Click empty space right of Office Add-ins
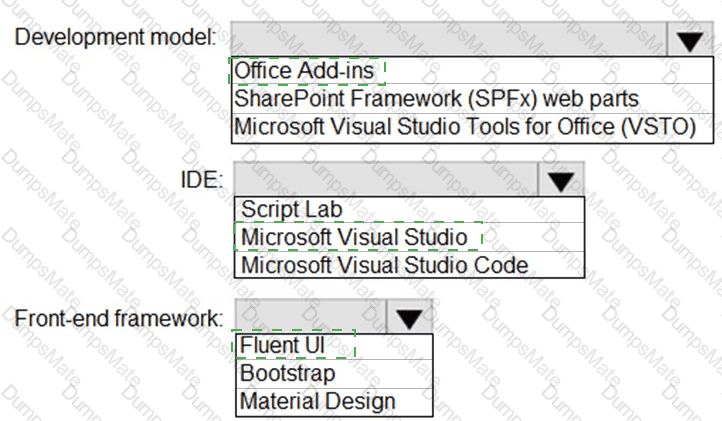This screenshot has height=421, width=722. (548, 71)
